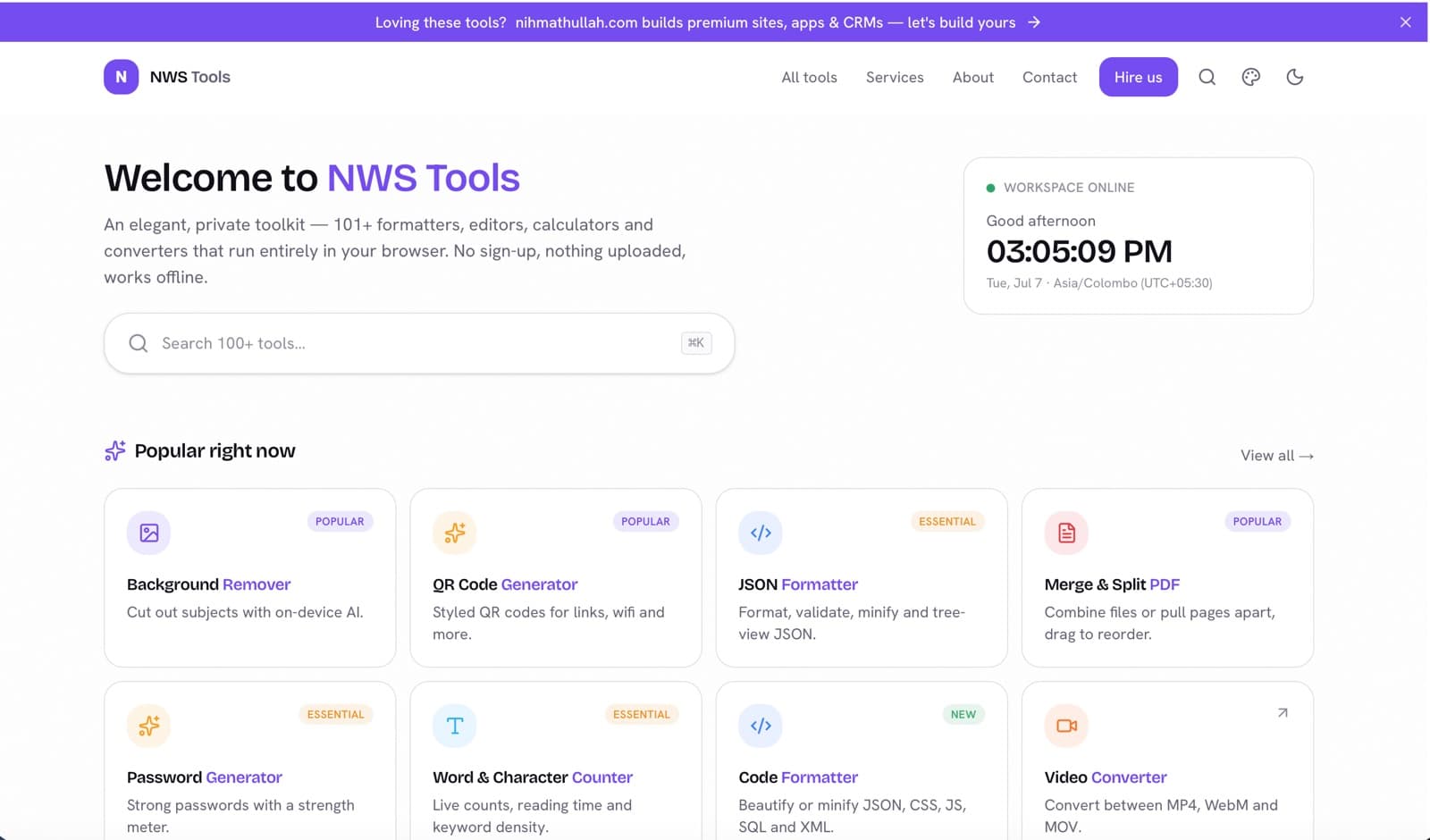Click ESSENTIAL badge on JSON Formatter card

point(947,521)
